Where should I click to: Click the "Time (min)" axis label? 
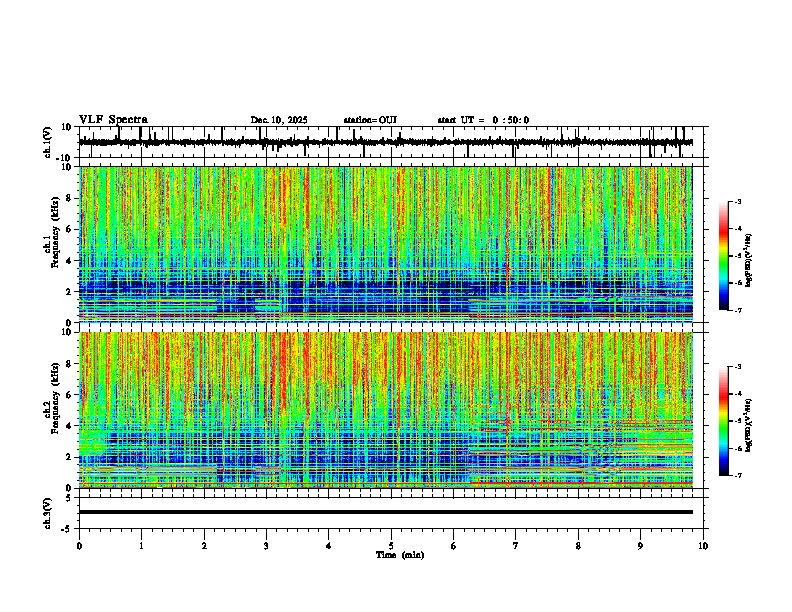tap(400, 555)
